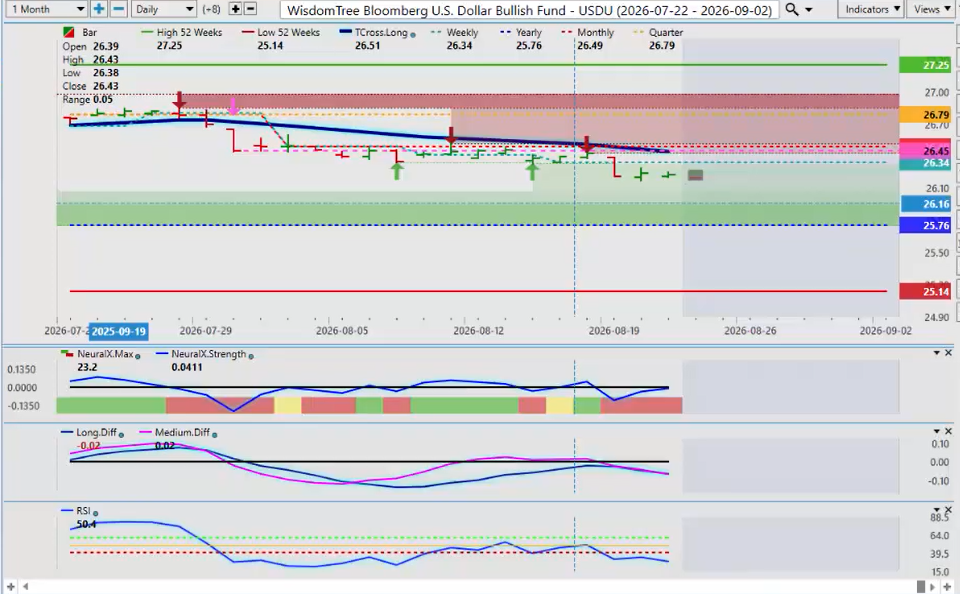Click the green 27.25 price label
The height and width of the screenshot is (594, 960).
pos(924,65)
